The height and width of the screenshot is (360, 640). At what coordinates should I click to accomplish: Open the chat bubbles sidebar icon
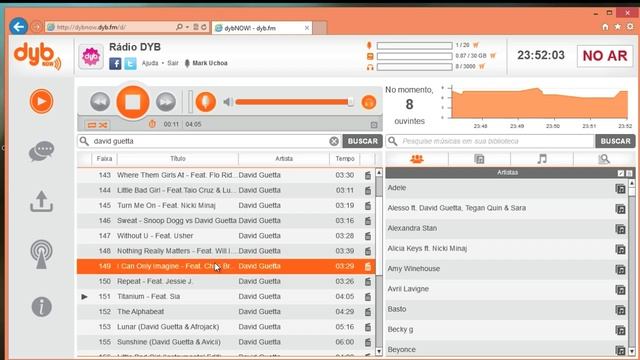[x=41, y=151]
